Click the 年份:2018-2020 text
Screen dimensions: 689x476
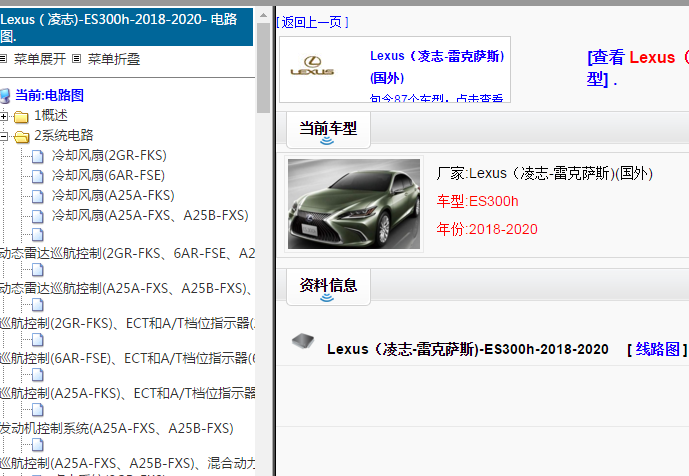[x=487, y=229]
